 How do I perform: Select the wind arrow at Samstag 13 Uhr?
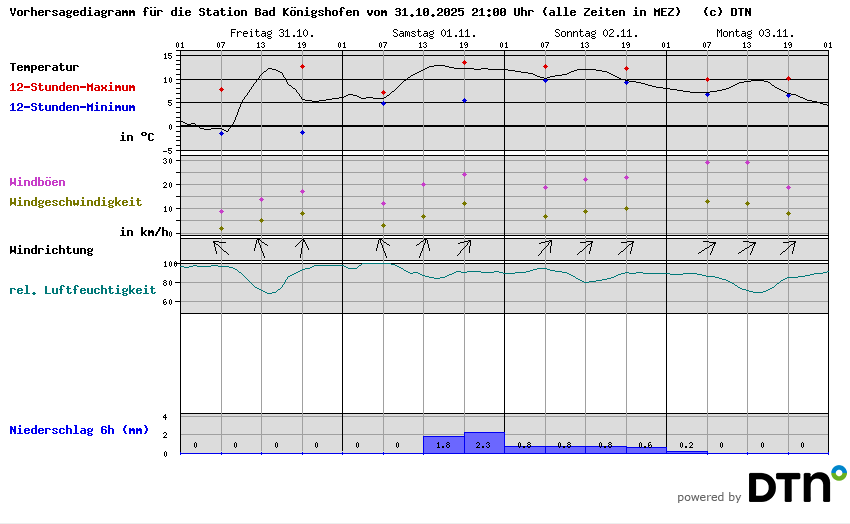click(x=424, y=247)
